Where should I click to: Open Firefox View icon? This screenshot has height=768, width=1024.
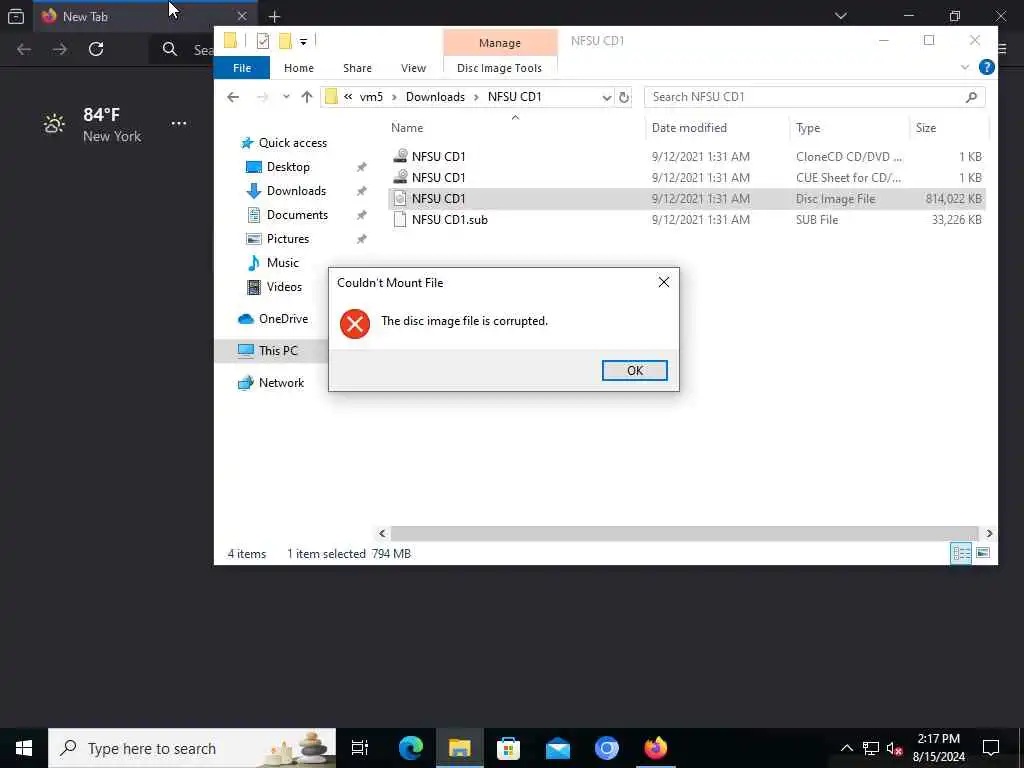coord(16,16)
